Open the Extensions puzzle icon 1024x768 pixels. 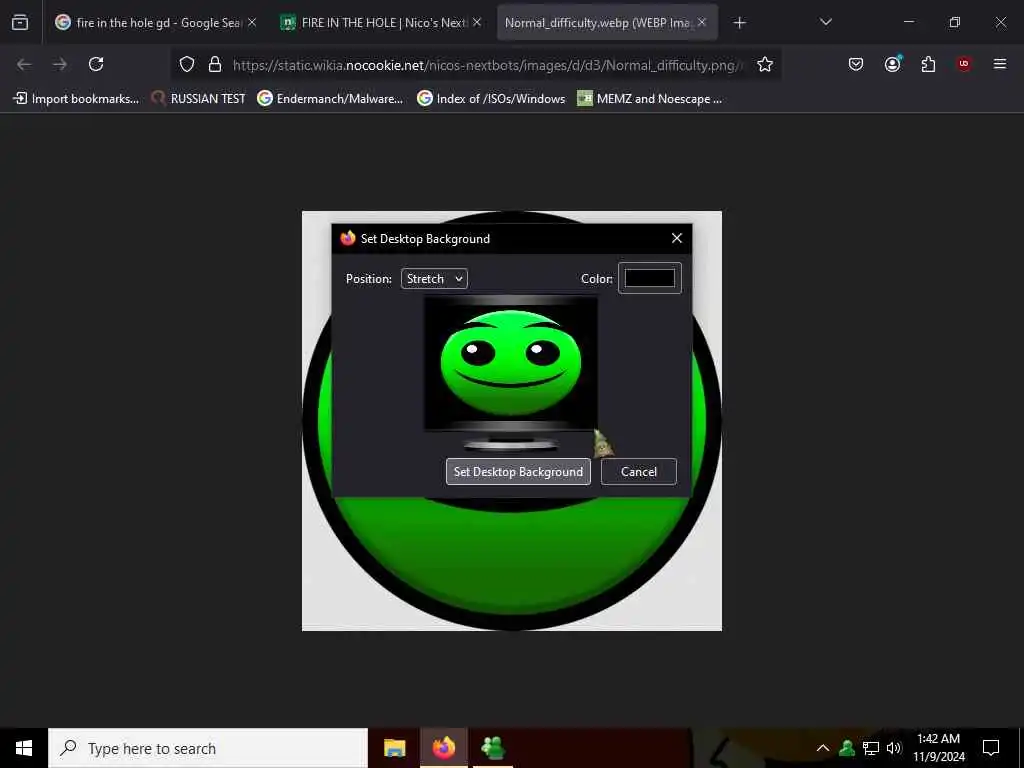(x=928, y=64)
